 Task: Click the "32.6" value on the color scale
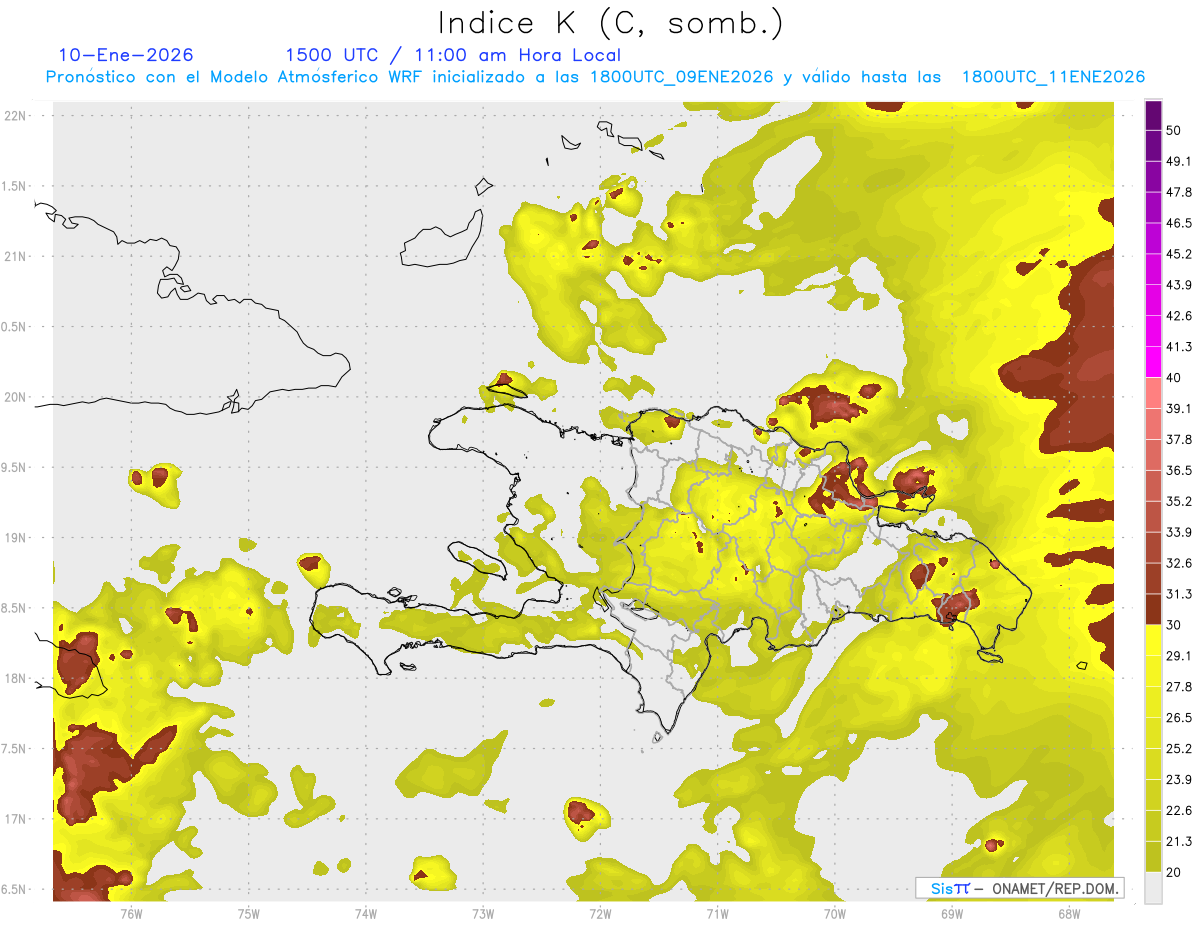1178,563
